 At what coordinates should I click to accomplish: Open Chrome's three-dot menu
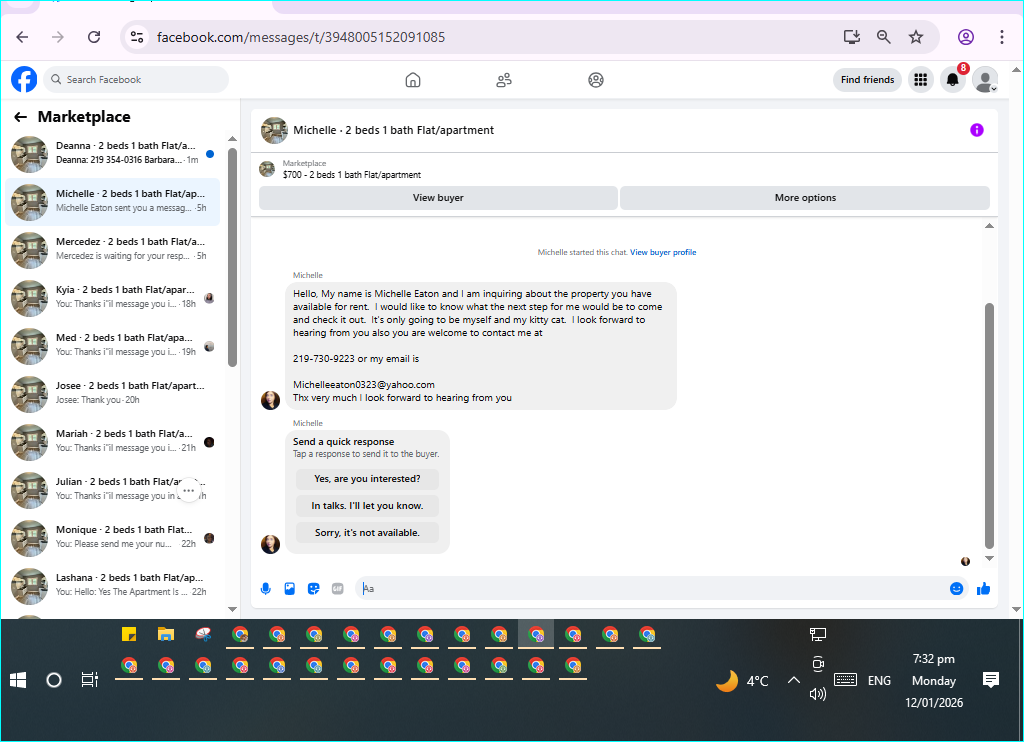(1002, 37)
